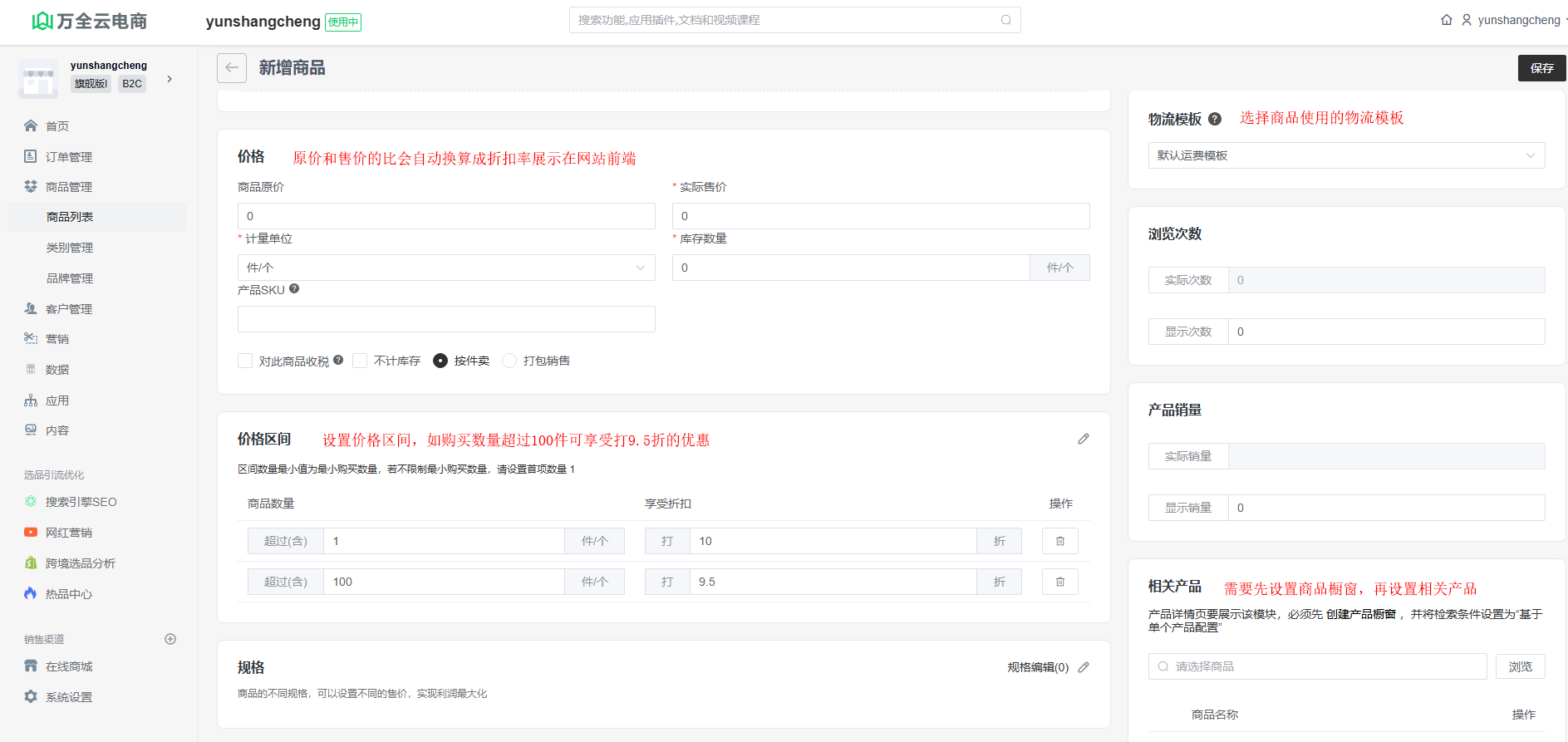This screenshot has width=1568, height=742.
Task: Click the 实际售价 input field
Action: tap(880, 216)
